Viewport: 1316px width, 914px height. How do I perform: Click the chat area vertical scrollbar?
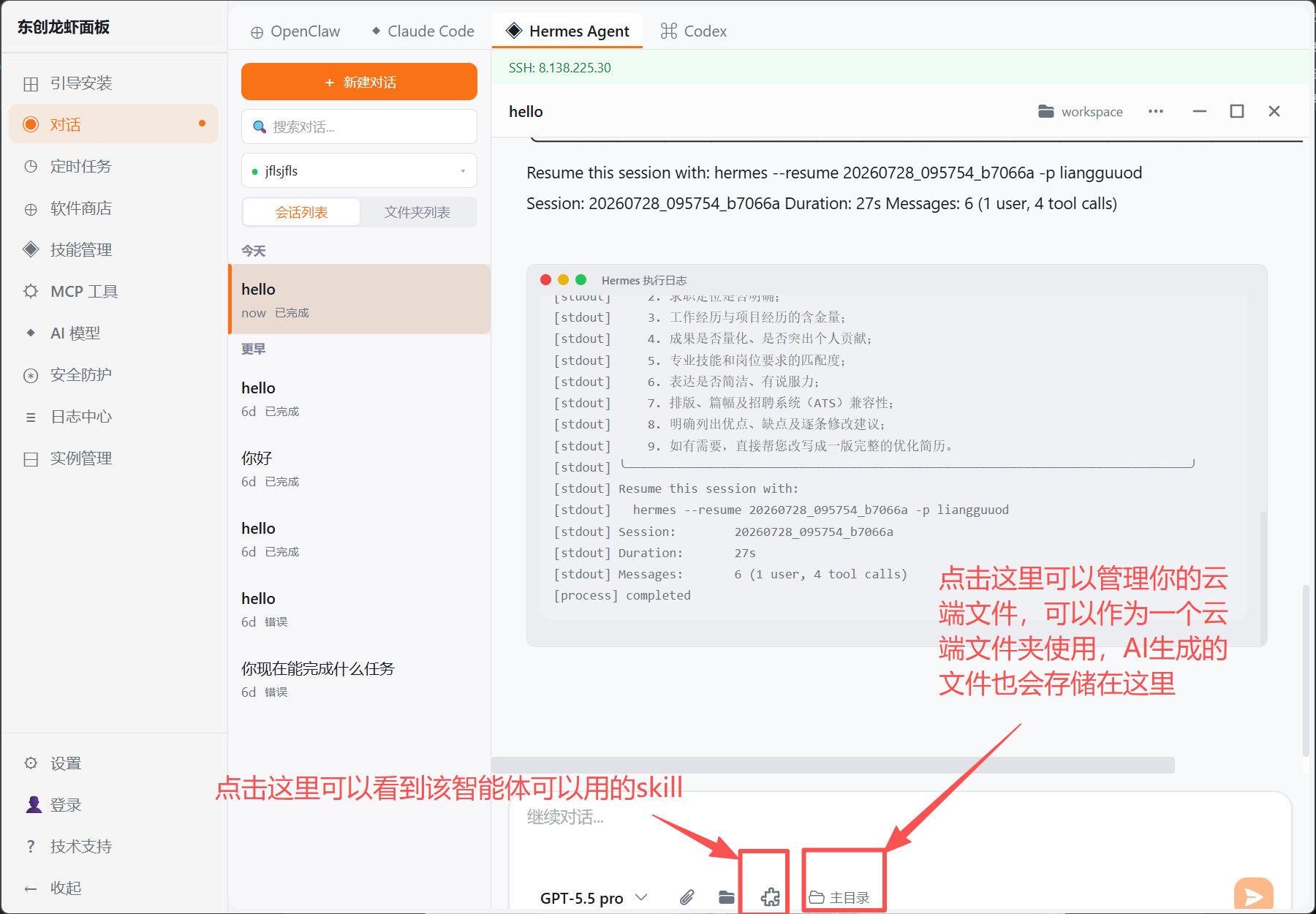click(1306, 671)
